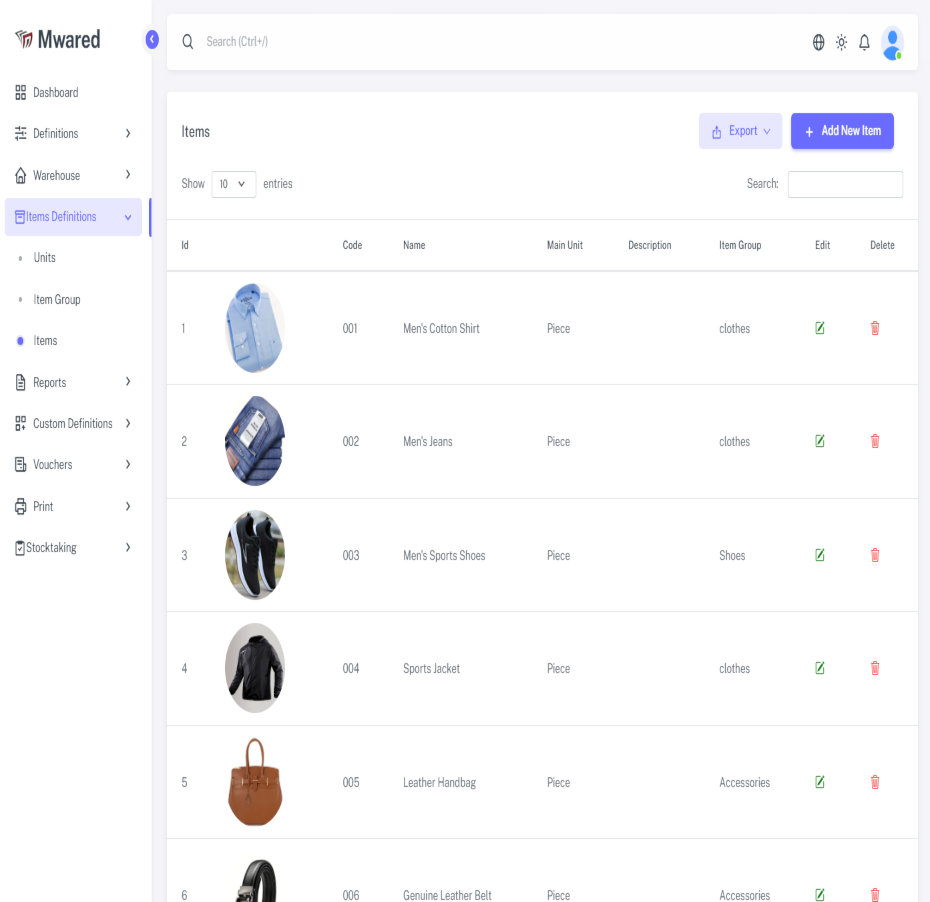Sort by the Name column header
The width and height of the screenshot is (930, 902).
(x=414, y=245)
